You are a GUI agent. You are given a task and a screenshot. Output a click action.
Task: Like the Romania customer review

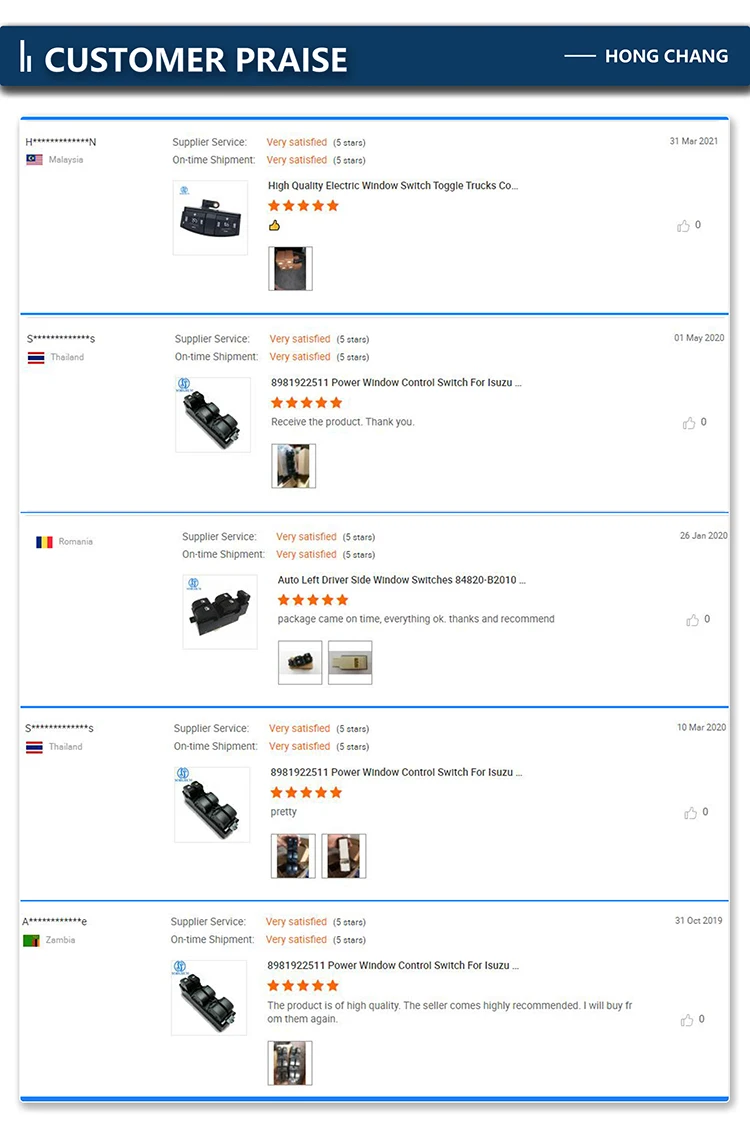pyautogui.click(x=692, y=620)
